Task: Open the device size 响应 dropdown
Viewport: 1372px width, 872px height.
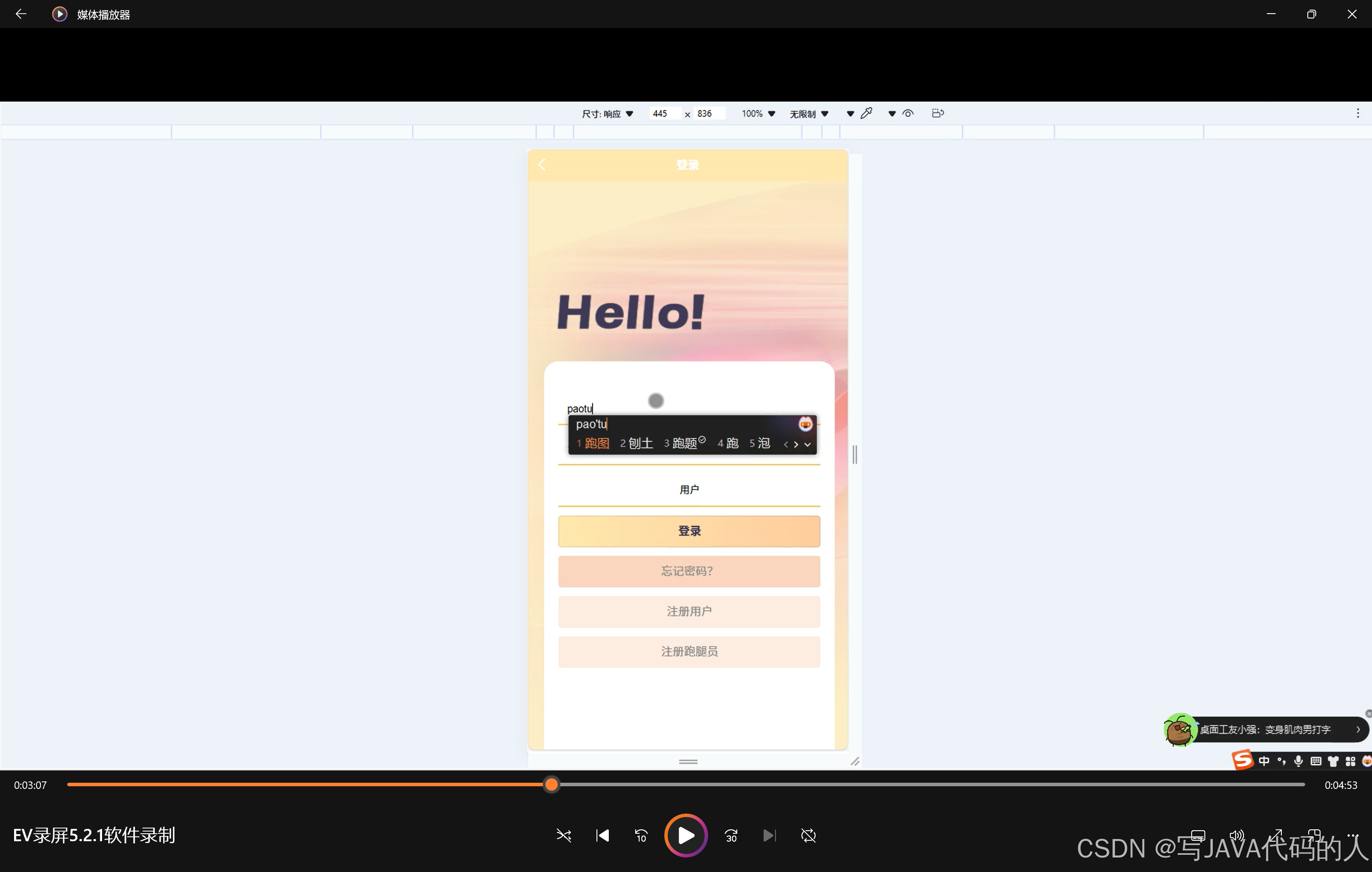Action: (x=607, y=114)
